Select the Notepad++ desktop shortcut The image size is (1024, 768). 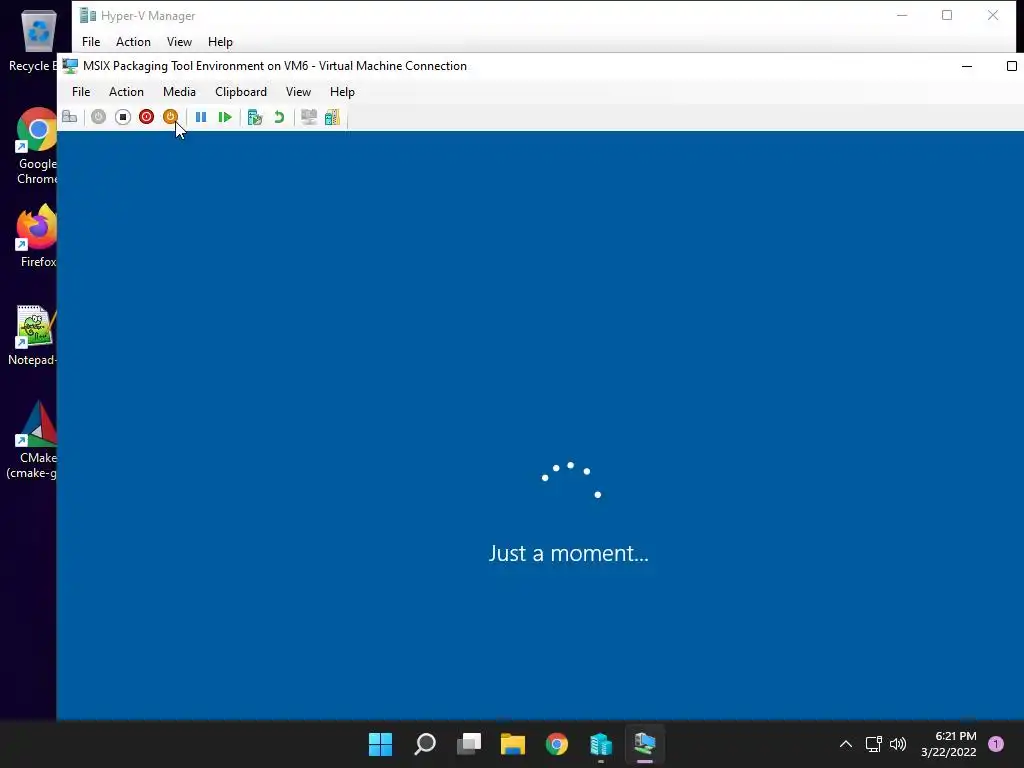[x=33, y=334]
